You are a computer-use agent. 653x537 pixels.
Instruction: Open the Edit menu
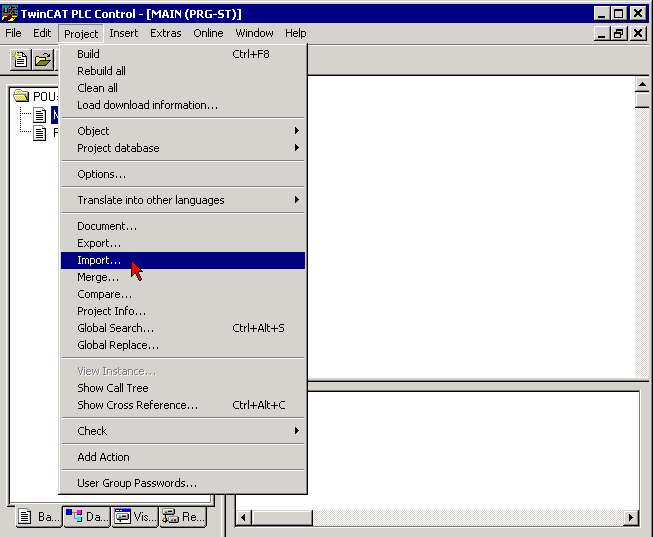pyautogui.click(x=42, y=33)
